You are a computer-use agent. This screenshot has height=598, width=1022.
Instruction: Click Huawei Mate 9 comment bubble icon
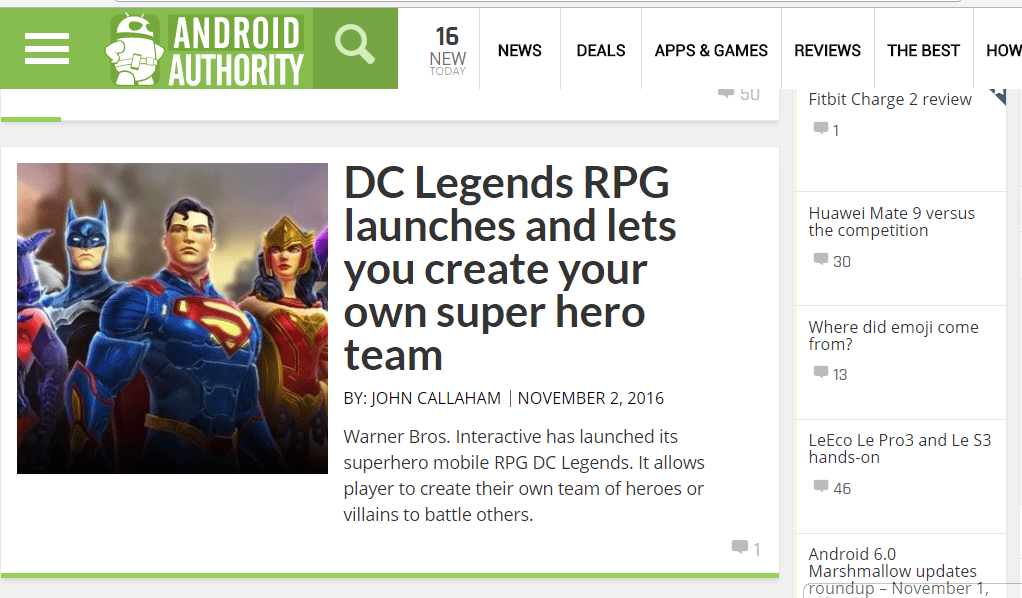click(x=821, y=259)
